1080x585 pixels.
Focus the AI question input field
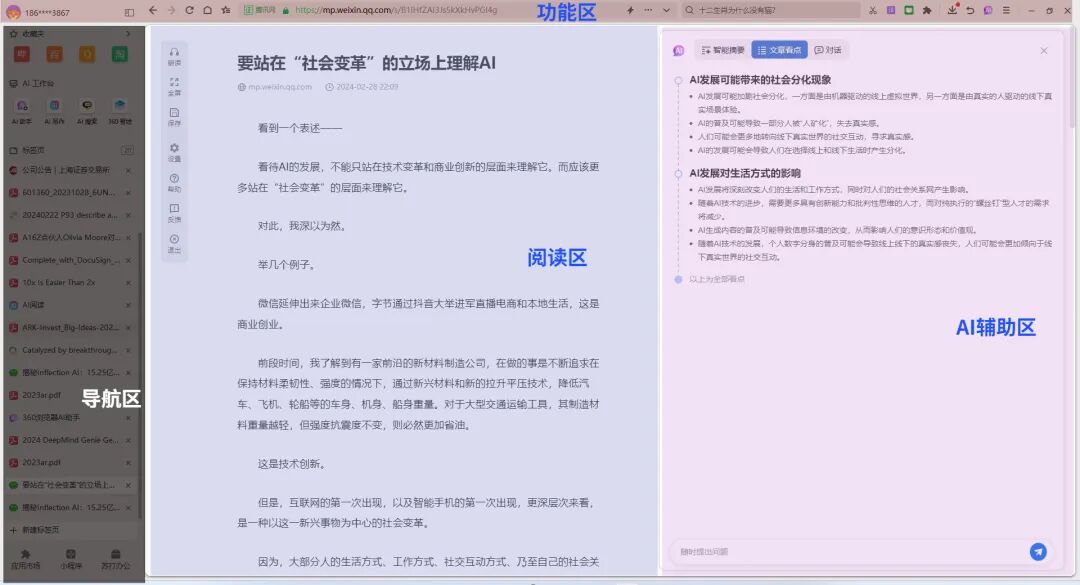850,551
